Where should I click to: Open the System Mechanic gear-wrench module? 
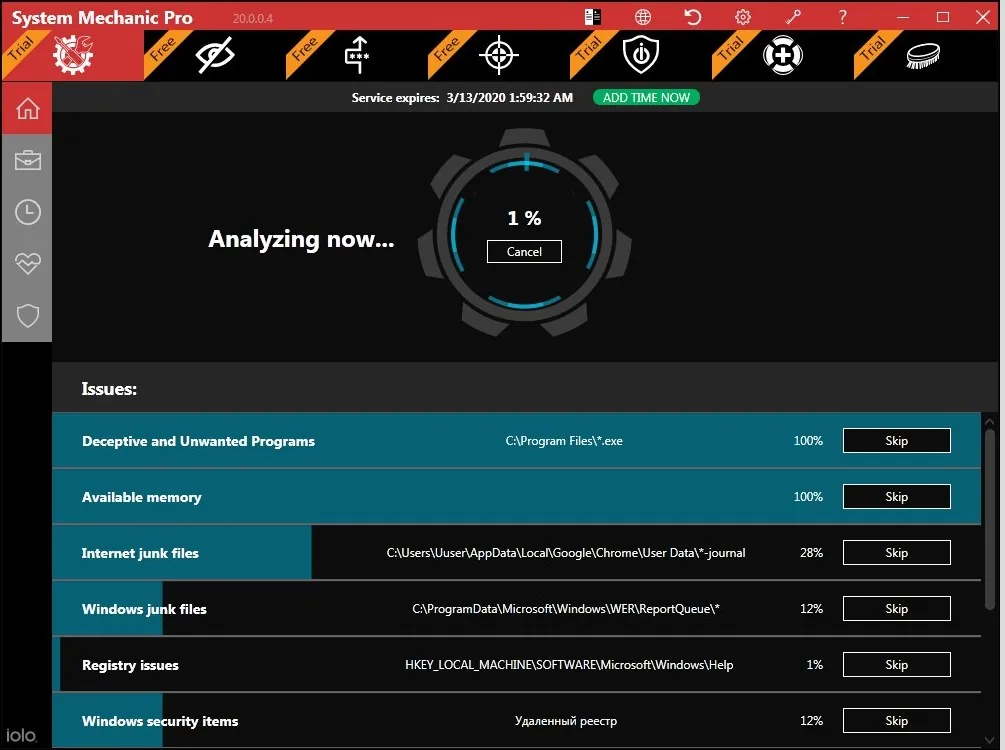coord(73,54)
